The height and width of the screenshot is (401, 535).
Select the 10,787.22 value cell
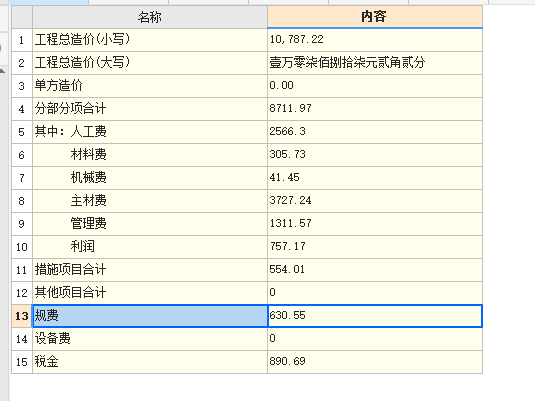point(375,40)
